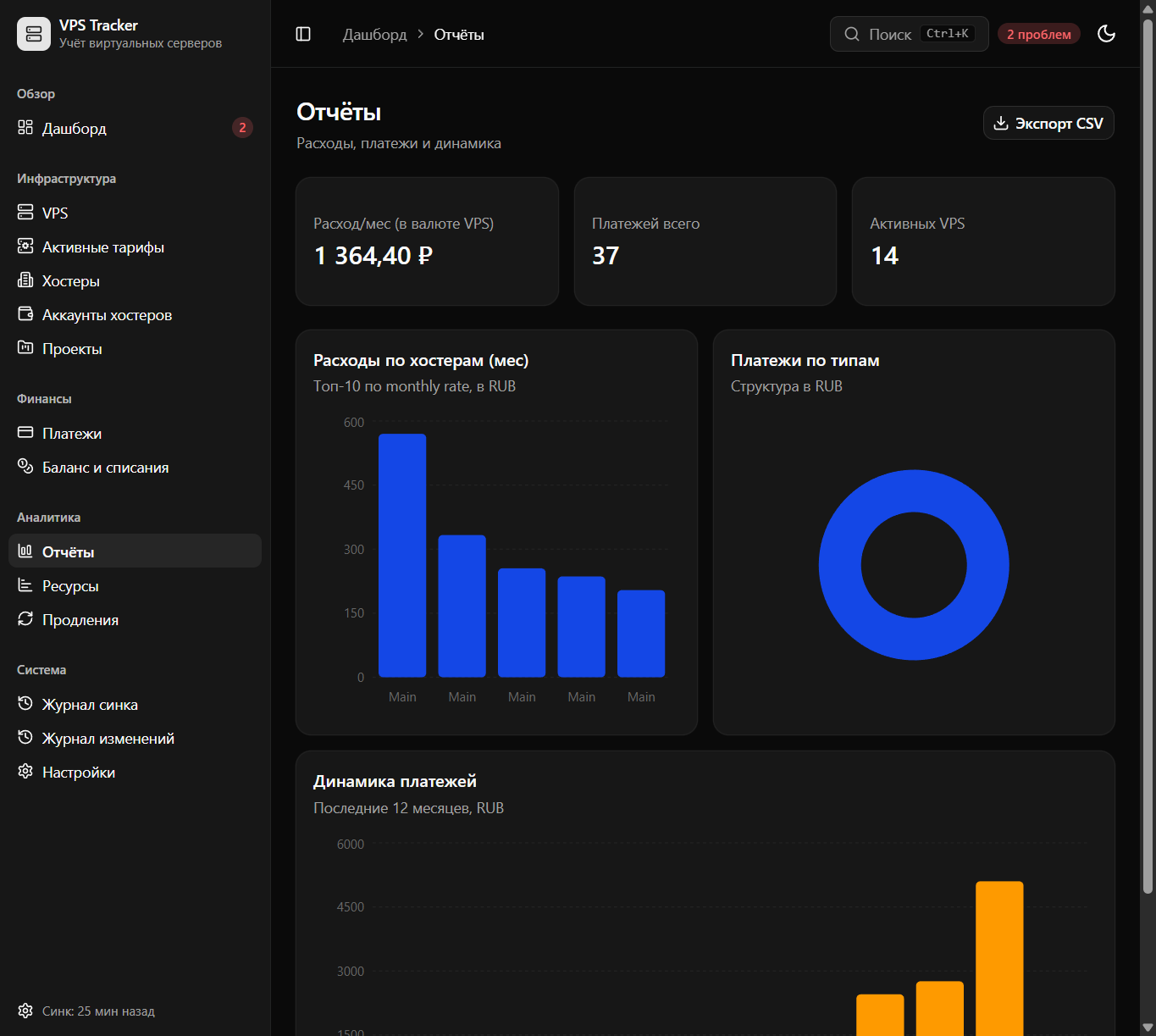Screen dimensions: 1156x1036
Task: Open the Хостеры section
Action: (x=135, y=280)
